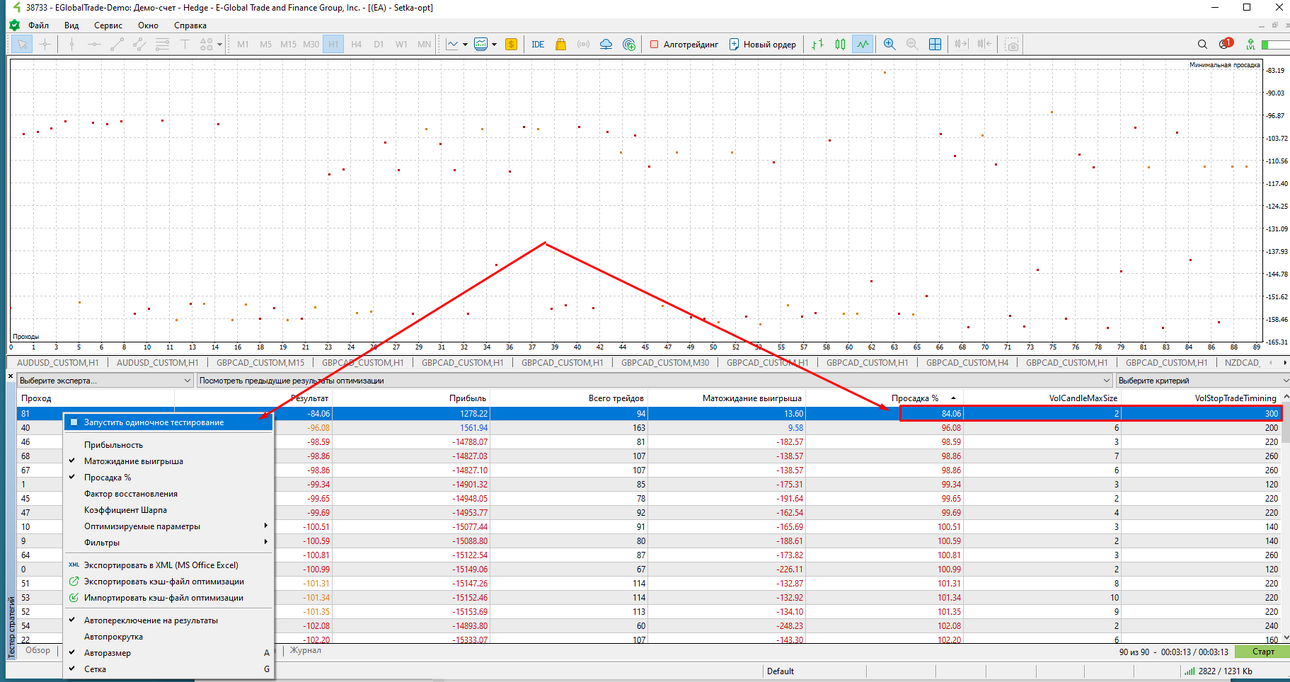Click the zoom out magnifier icon

(912, 44)
